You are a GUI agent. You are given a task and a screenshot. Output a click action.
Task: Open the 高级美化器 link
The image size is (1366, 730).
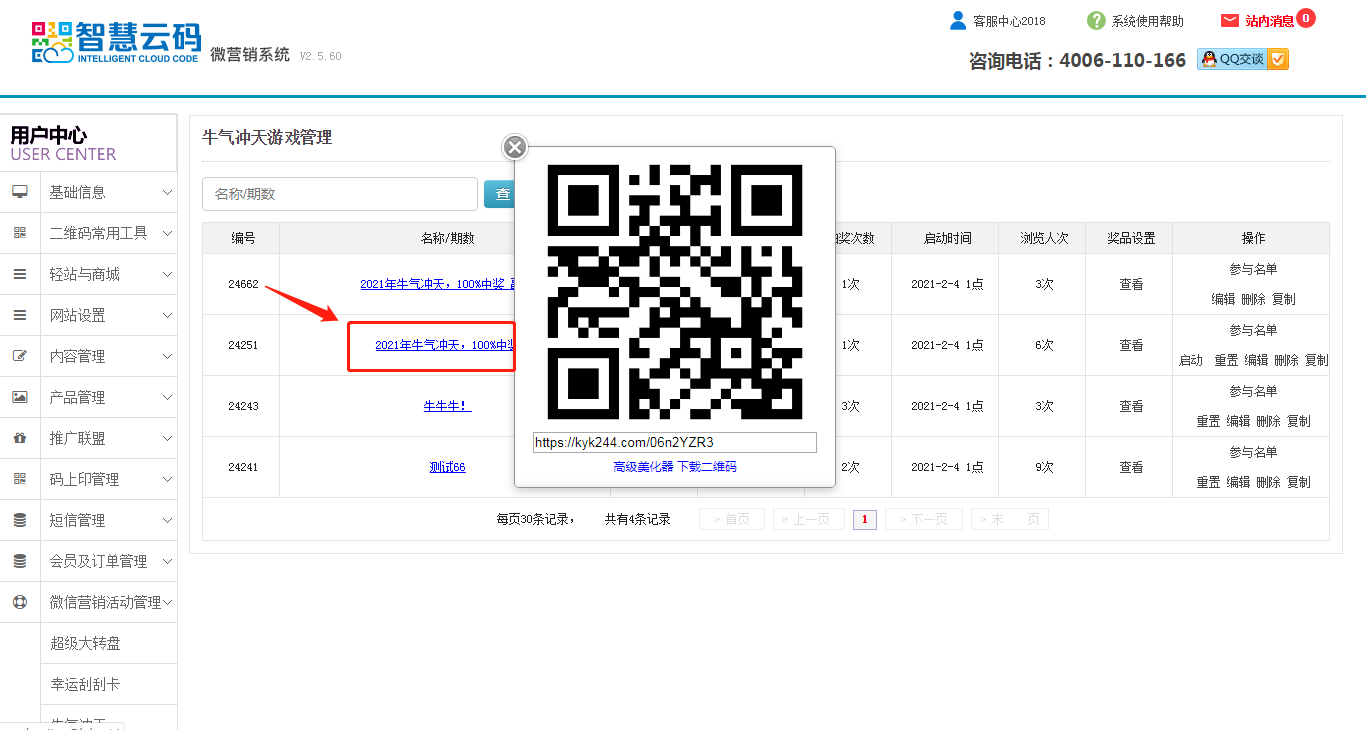(643, 467)
